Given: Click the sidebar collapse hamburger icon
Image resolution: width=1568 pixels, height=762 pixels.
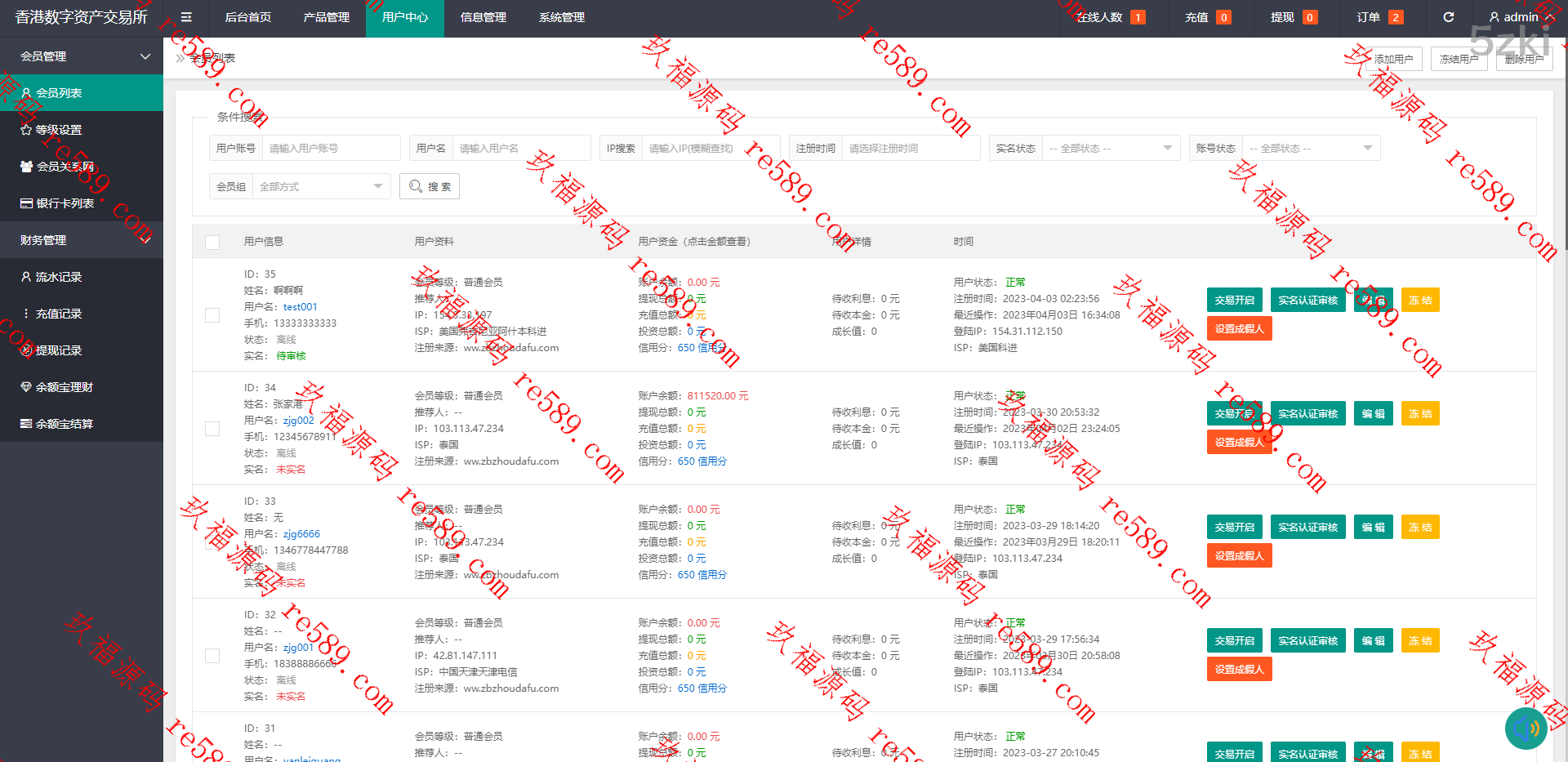Looking at the screenshot, I should 186,17.
